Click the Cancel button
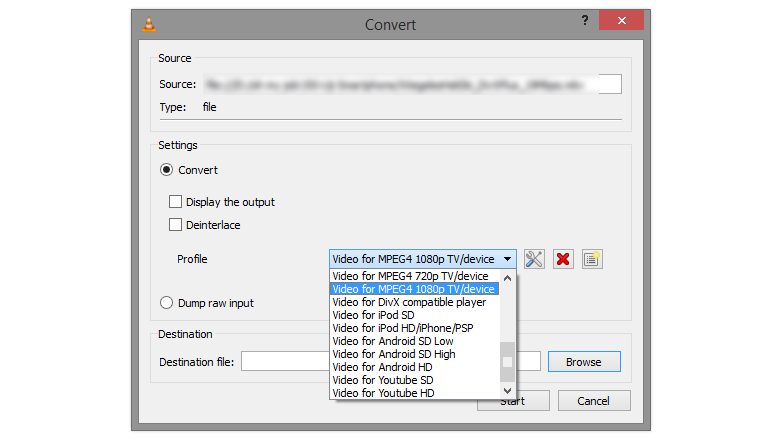This screenshot has height=441, width=783. pyautogui.click(x=593, y=401)
